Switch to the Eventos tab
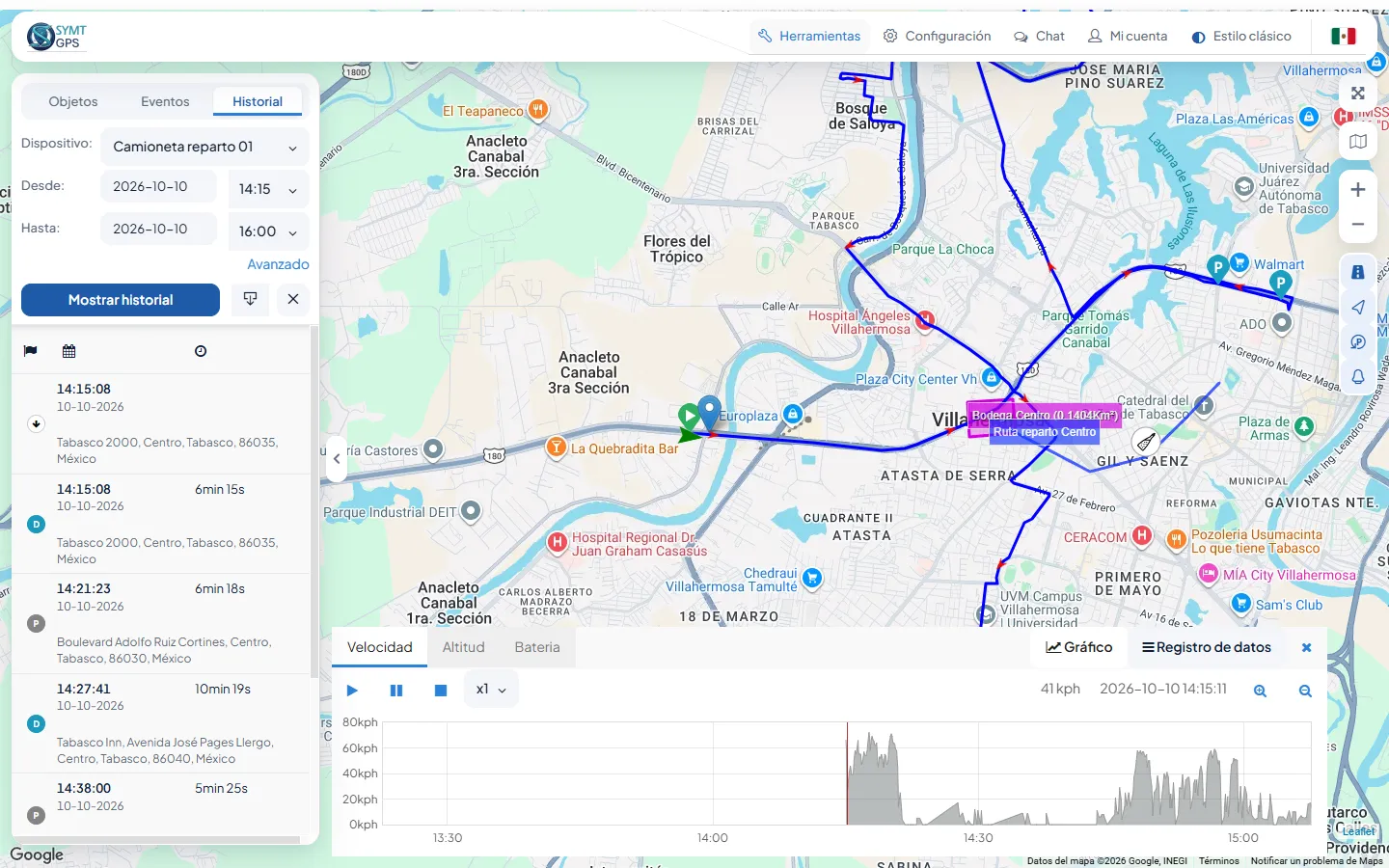 point(165,102)
